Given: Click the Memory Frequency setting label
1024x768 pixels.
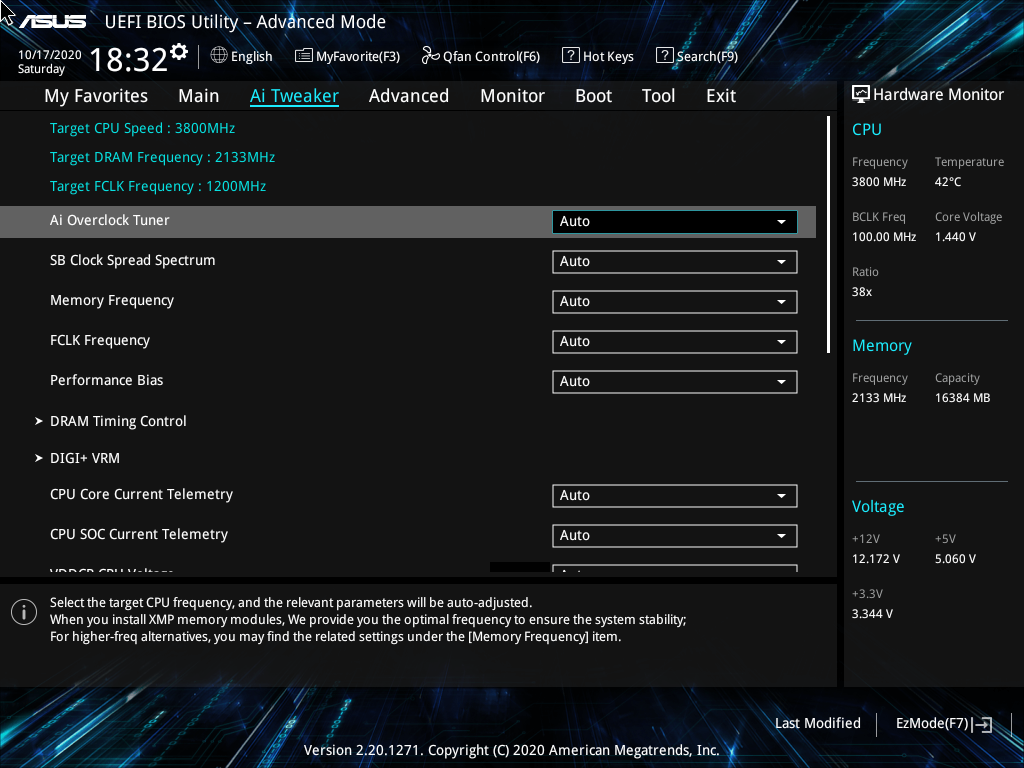Looking at the screenshot, I should 112,300.
